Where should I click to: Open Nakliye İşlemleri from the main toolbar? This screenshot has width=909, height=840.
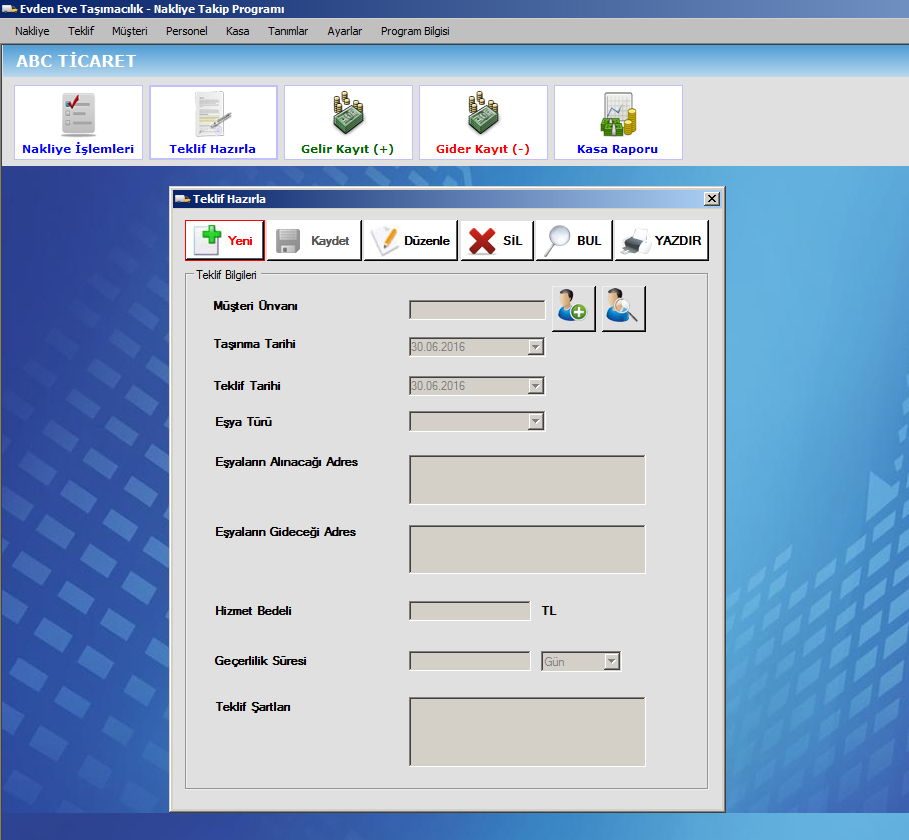point(78,122)
